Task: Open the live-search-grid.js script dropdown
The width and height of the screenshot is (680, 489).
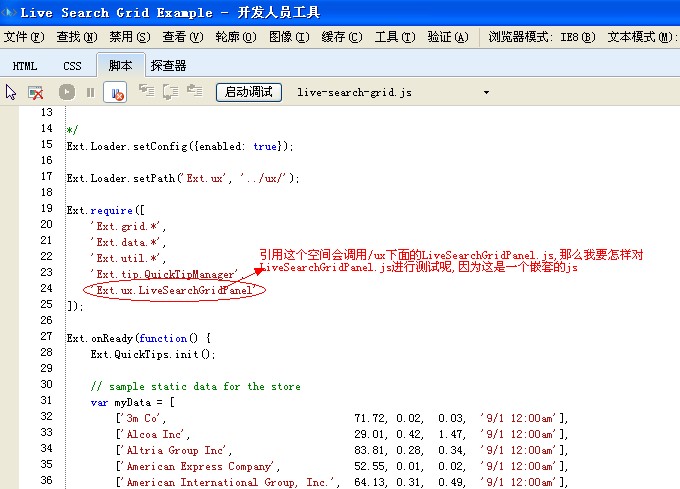Action: click(x=486, y=92)
